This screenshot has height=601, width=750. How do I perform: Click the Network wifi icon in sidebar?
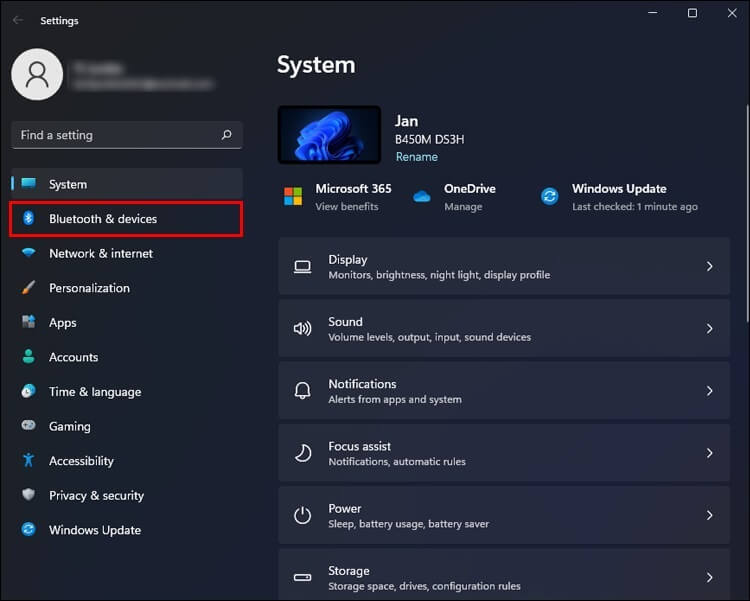[29, 253]
